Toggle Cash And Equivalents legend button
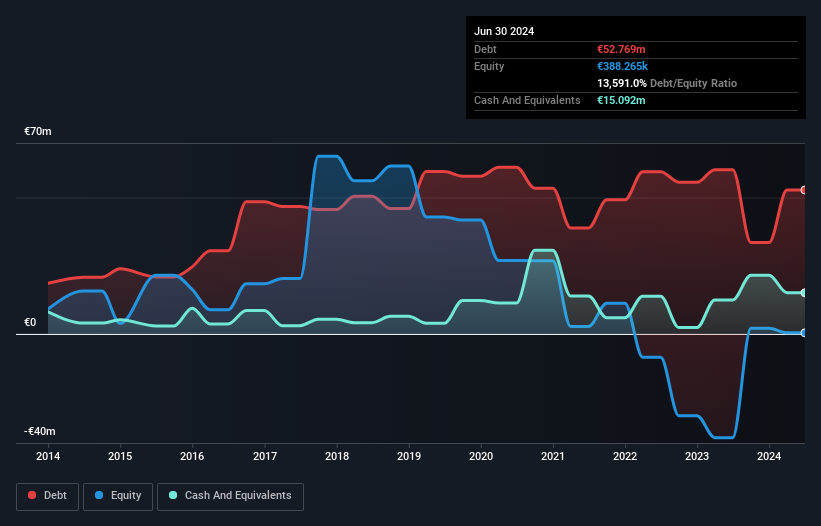Viewport: 821px width, 526px height. 230,496
